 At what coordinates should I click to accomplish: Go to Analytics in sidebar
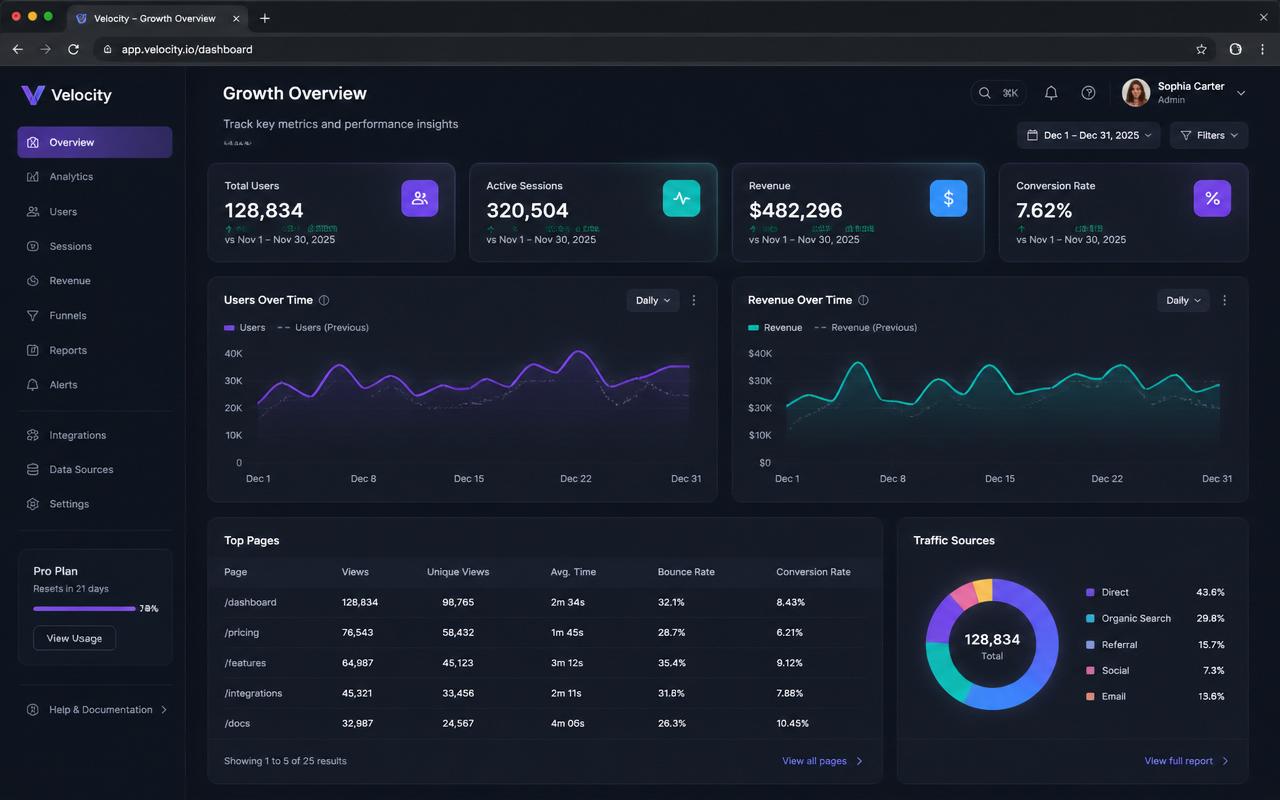coord(71,177)
